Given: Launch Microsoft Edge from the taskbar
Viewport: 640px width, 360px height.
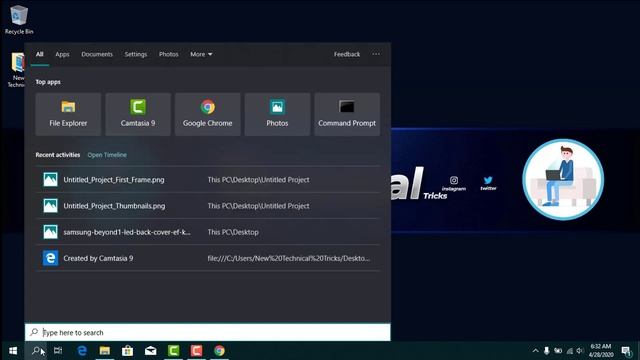Looking at the screenshot, I should click(82, 351).
